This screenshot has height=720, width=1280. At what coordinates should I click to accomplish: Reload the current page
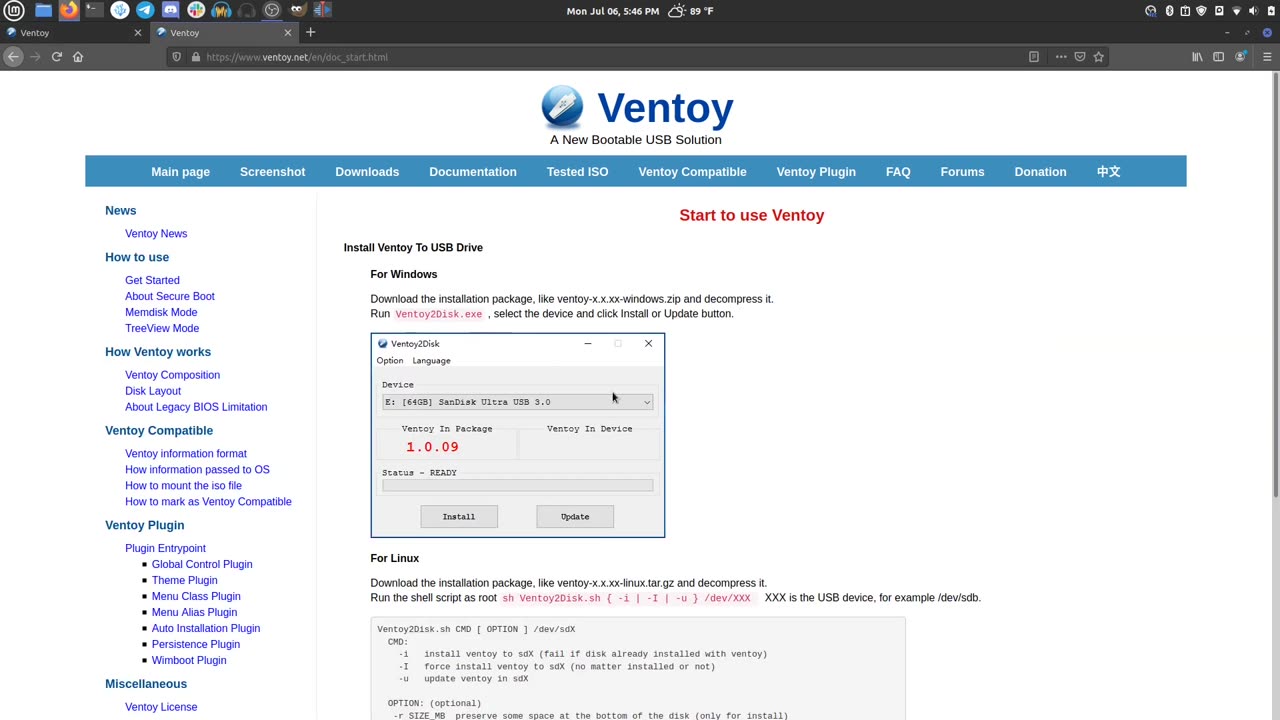pyautogui.click(x=57, y=57)
